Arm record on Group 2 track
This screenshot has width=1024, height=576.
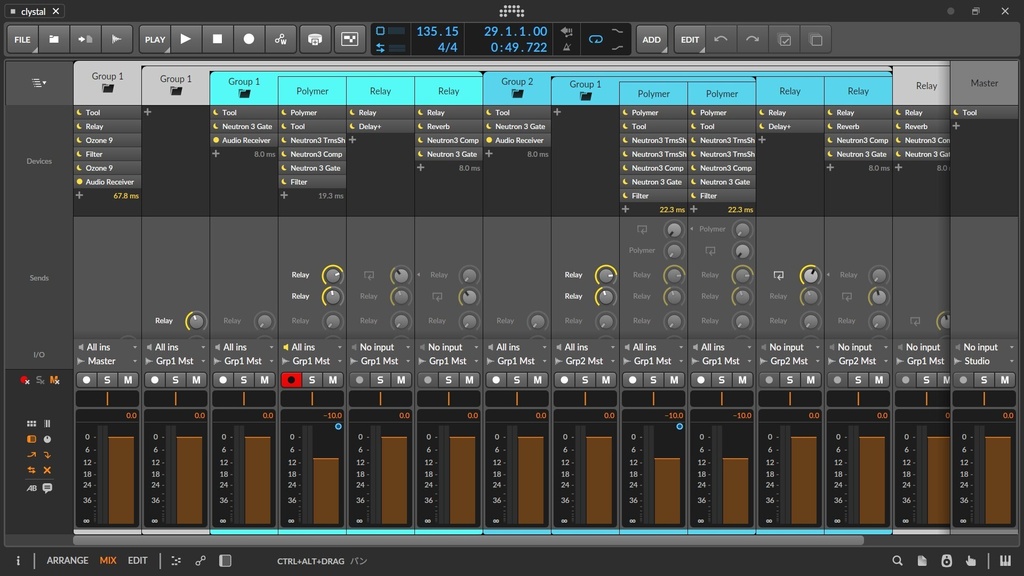(496, 379)
